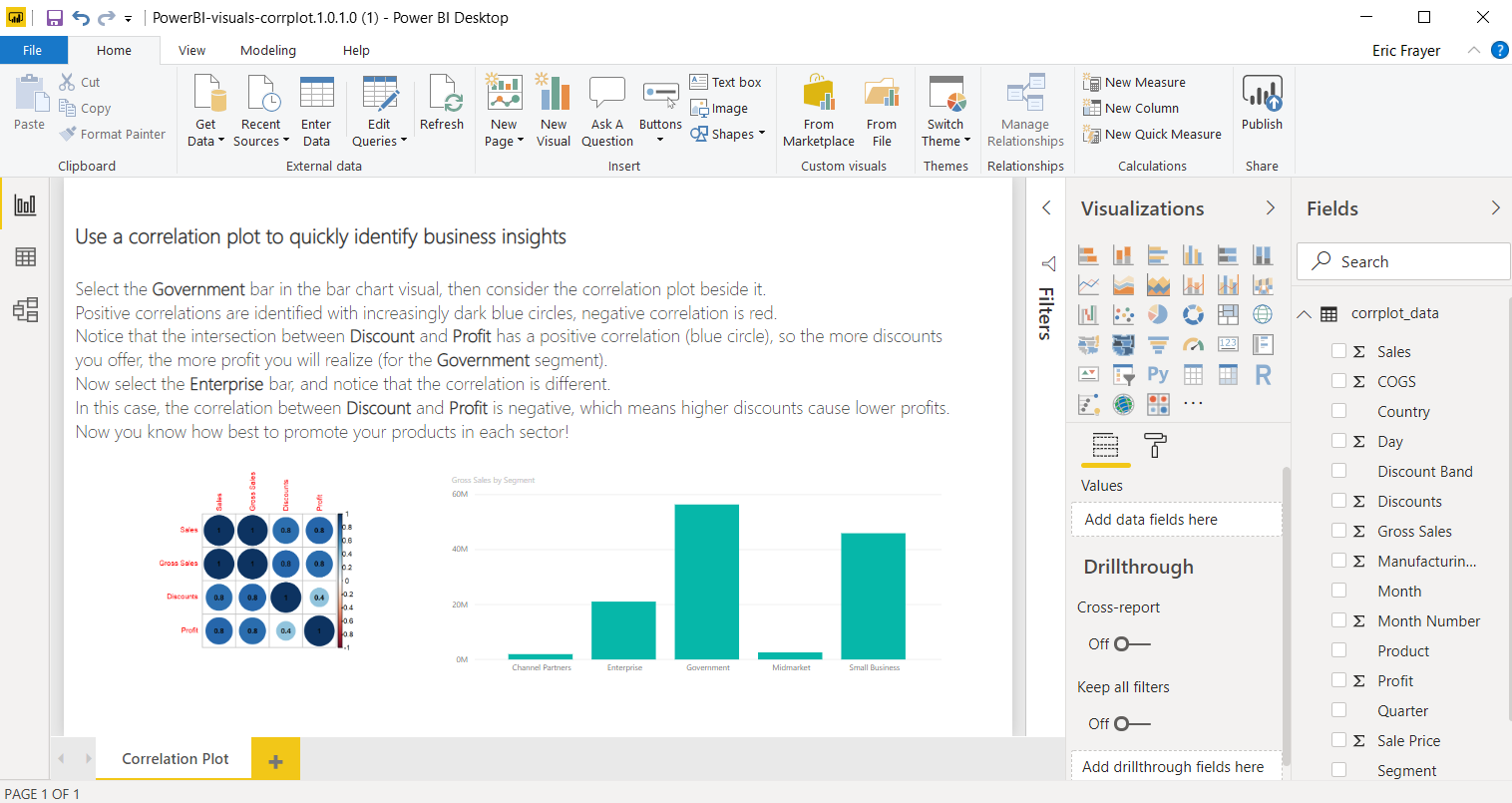Select the donut chart visual
This screenshot has height=803, width=1512.
click(x=1193, y=315)
